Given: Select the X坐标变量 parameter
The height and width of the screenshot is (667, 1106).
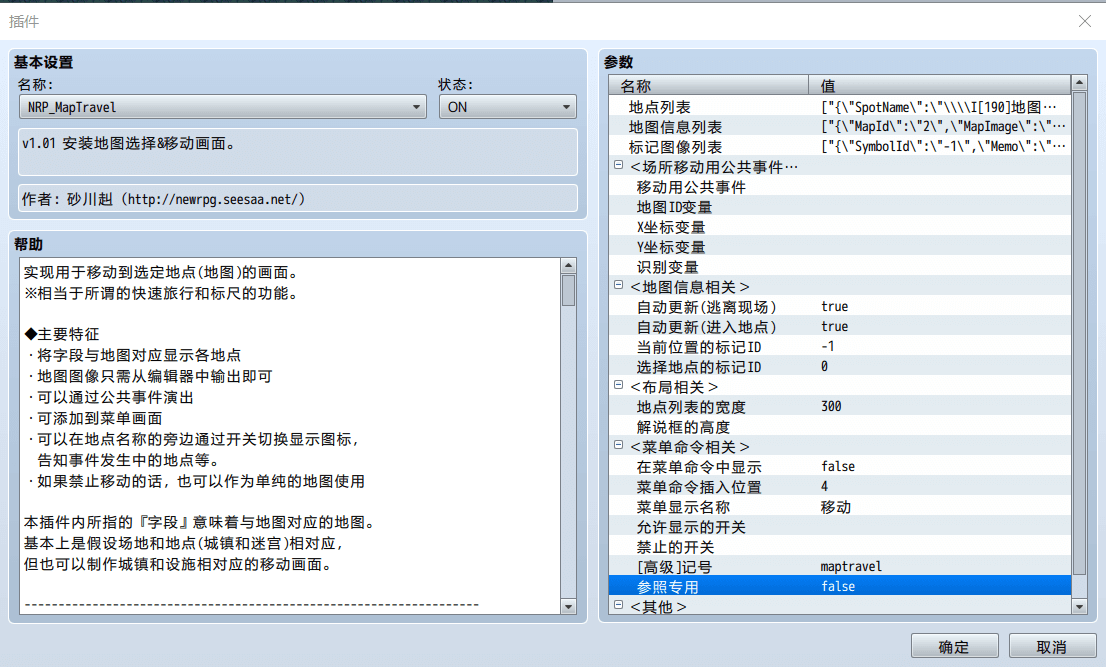Looking at the screenshot, I should click(x=839, y=227).
